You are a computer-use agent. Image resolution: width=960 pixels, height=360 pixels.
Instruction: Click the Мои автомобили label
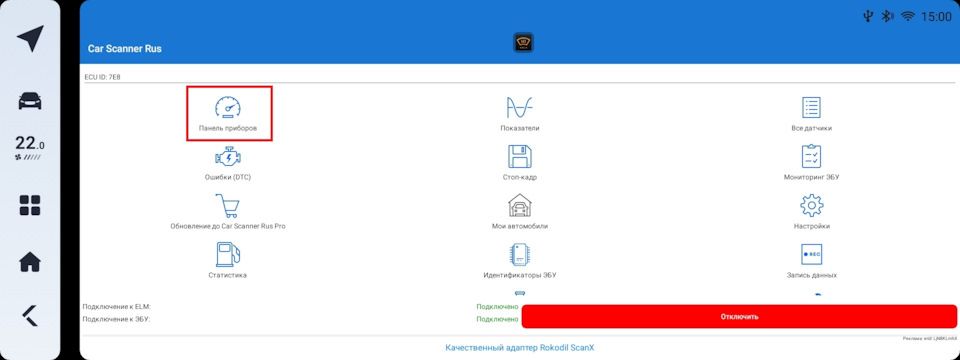pyautogui.click(x=519, y=226)
